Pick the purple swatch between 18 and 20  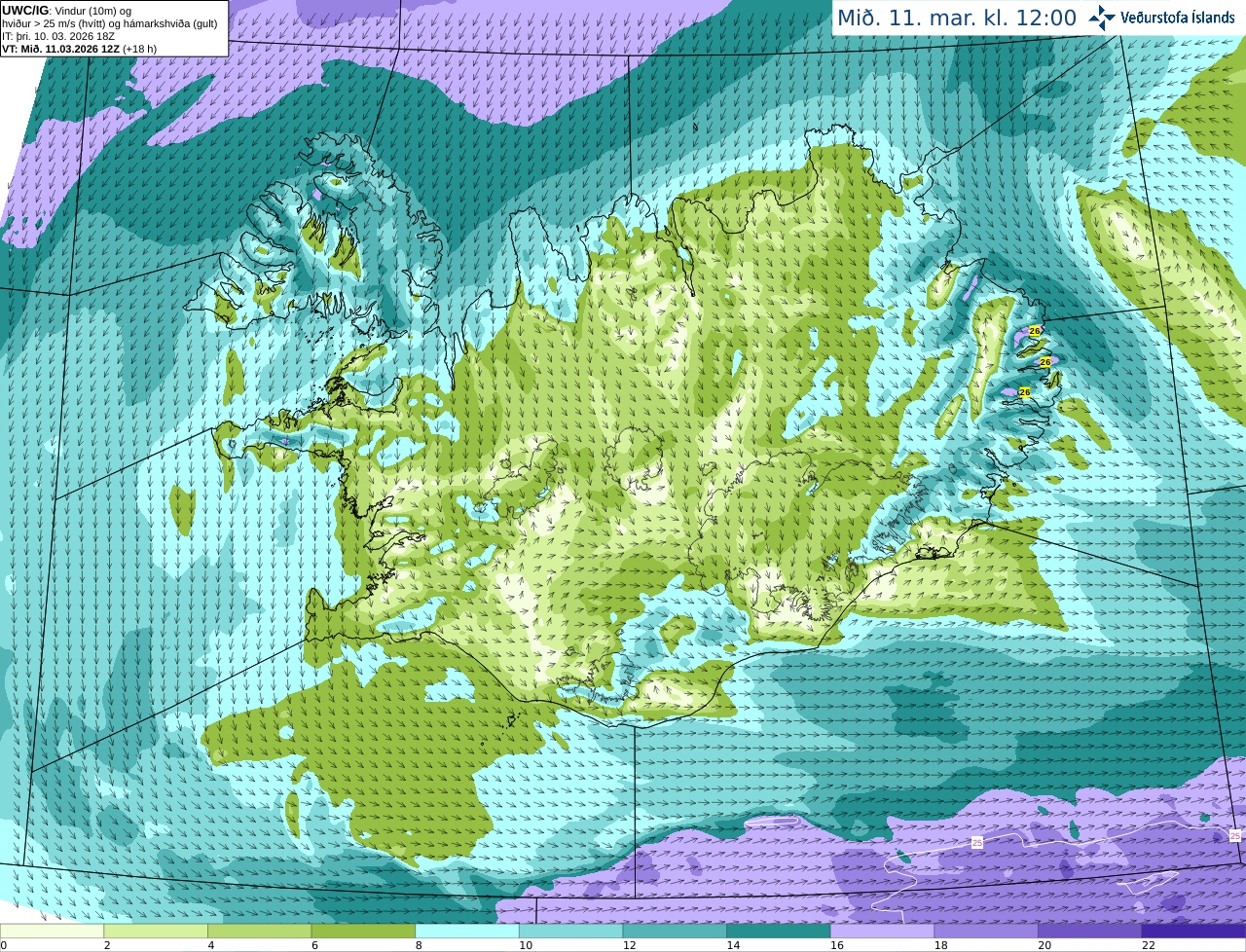tap(986, 932)
